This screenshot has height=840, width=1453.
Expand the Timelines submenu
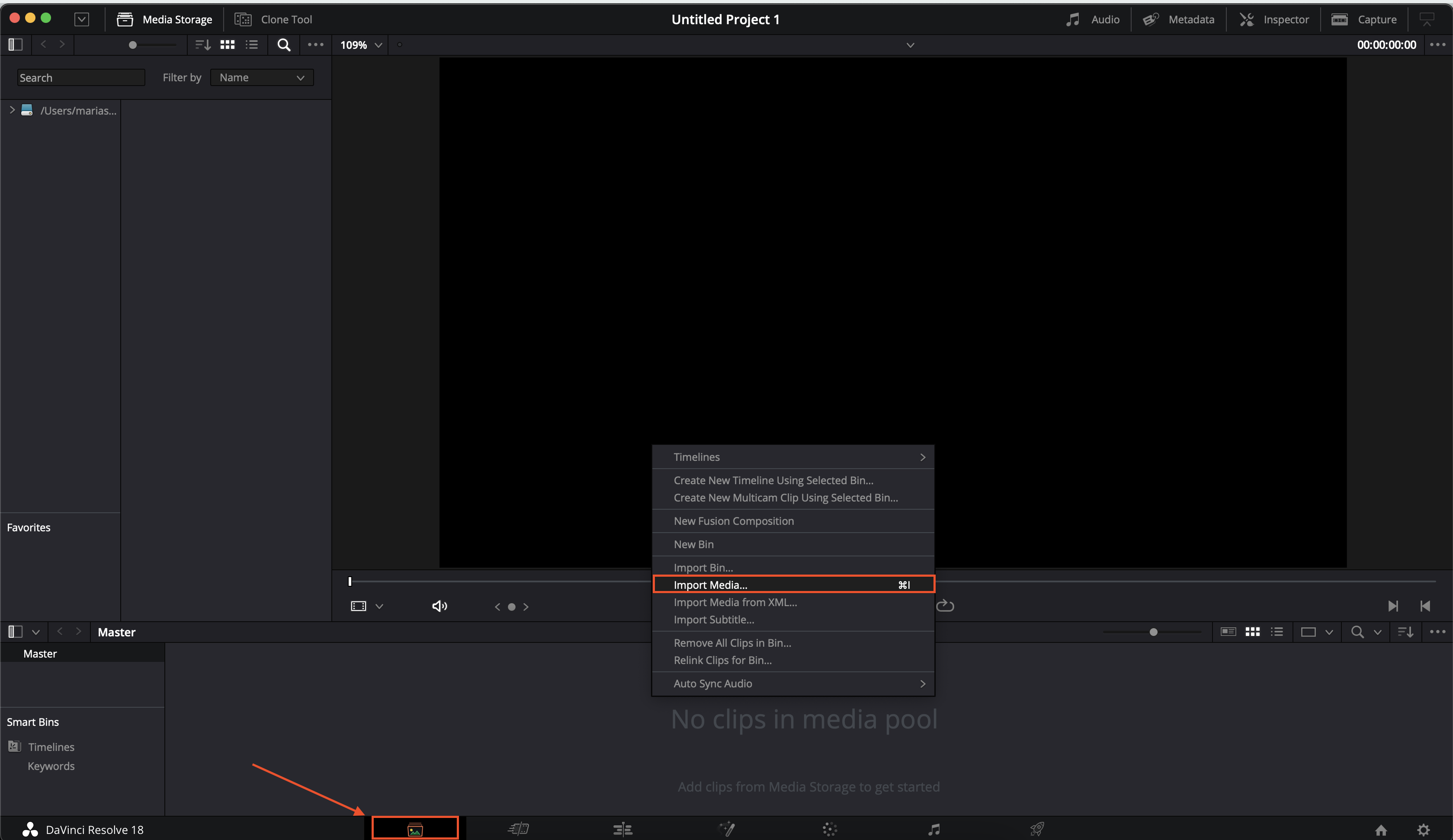click(x=793, y=457)
